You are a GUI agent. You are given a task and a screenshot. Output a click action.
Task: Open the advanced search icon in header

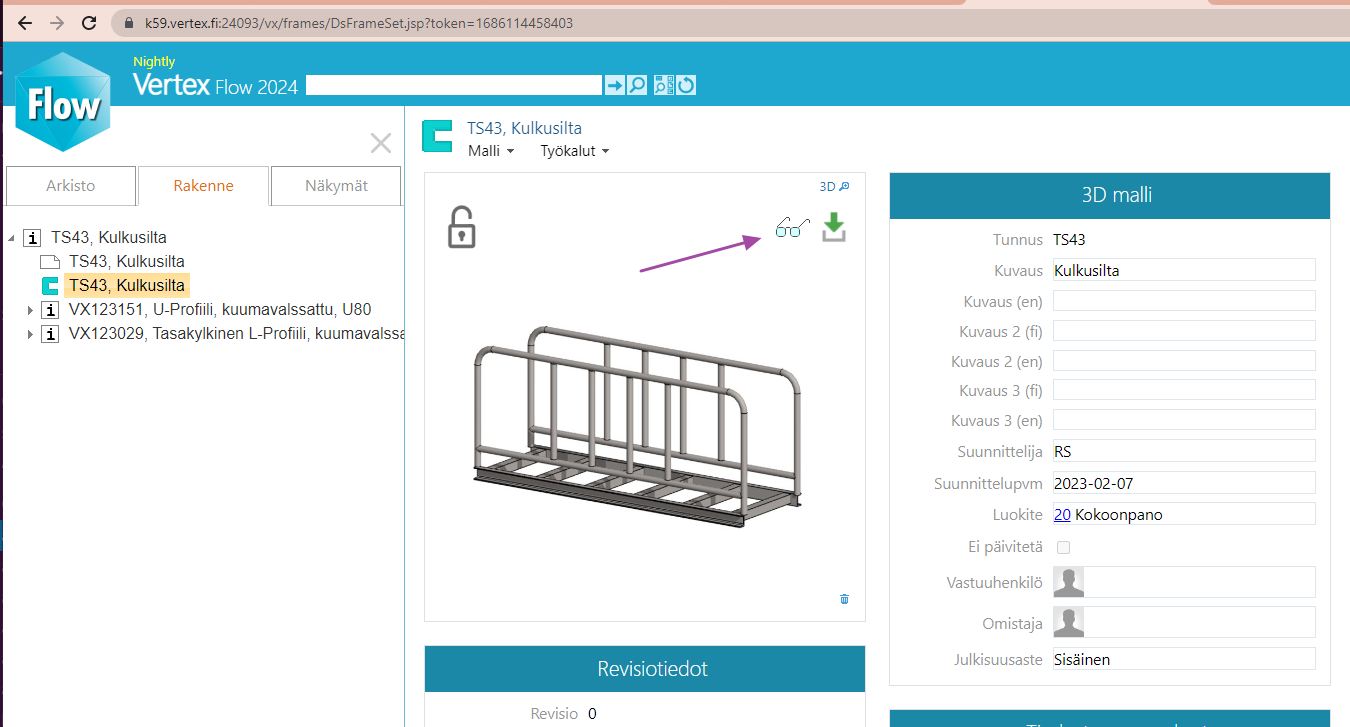(x=663, y=85)
